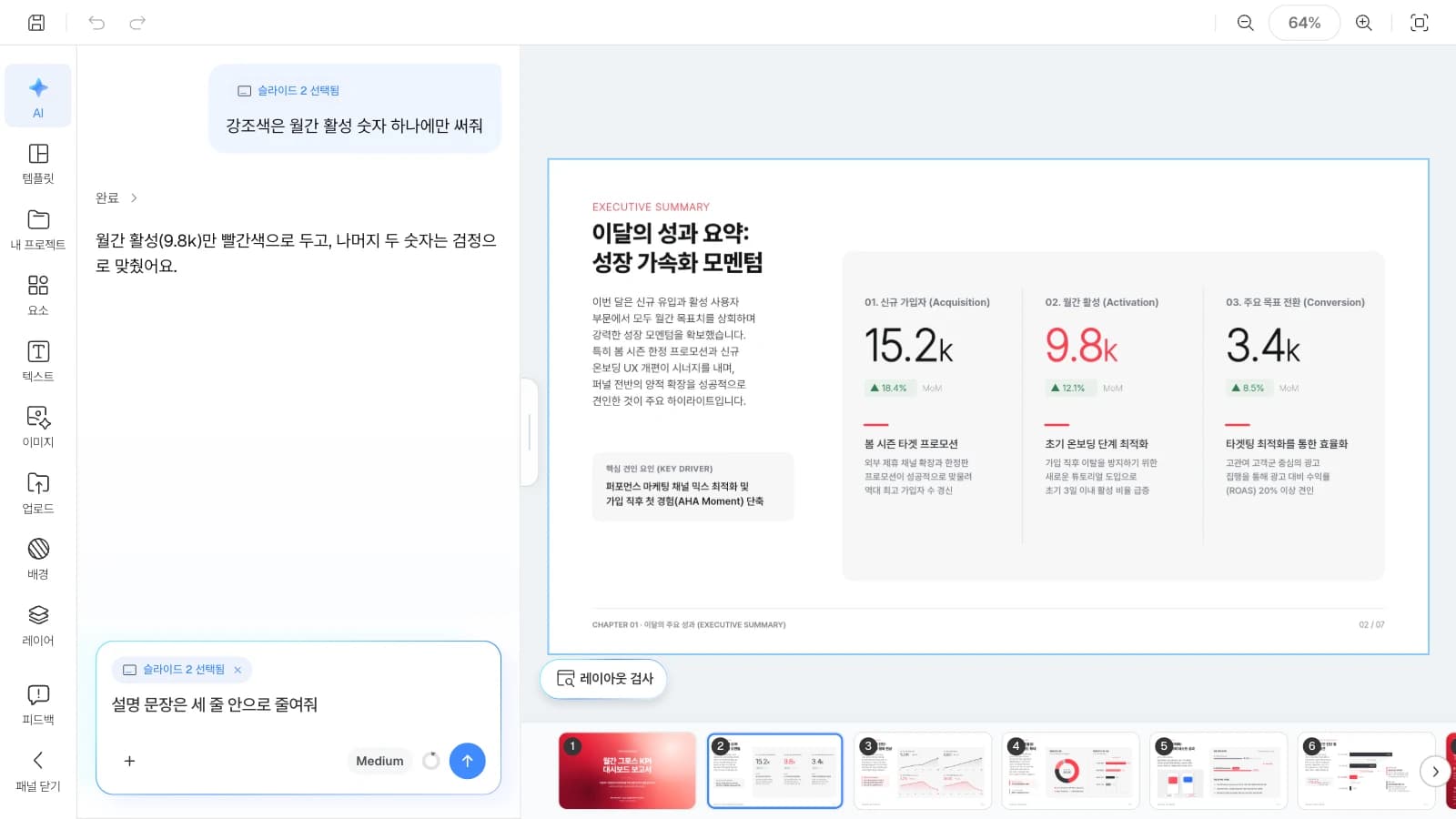
Task: Open the 배경 background panel
Action: [x=38, y=559]
